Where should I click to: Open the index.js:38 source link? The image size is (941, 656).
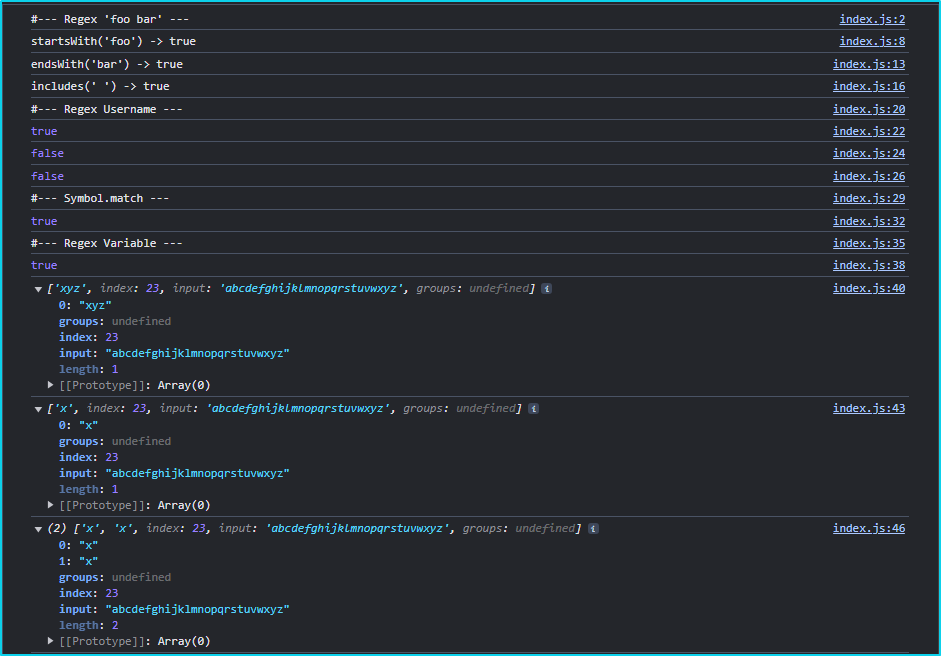pyautogui.click(x=869, y=265)
